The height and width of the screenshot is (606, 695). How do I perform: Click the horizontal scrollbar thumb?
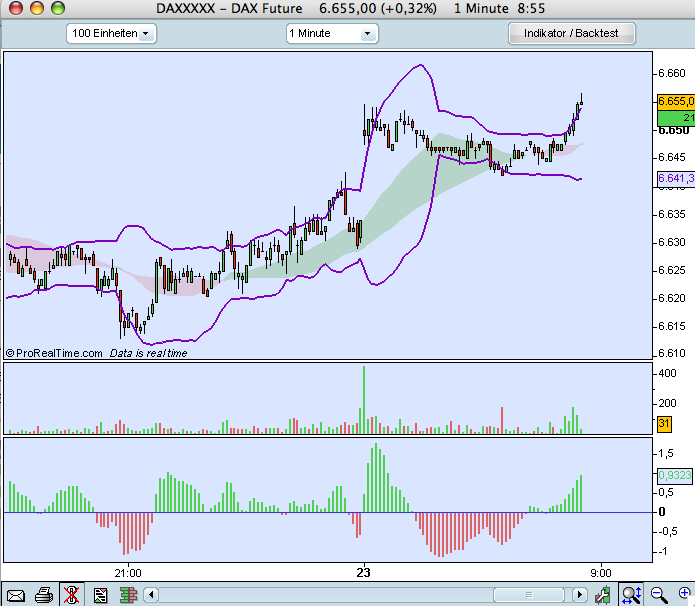[528, 594]
